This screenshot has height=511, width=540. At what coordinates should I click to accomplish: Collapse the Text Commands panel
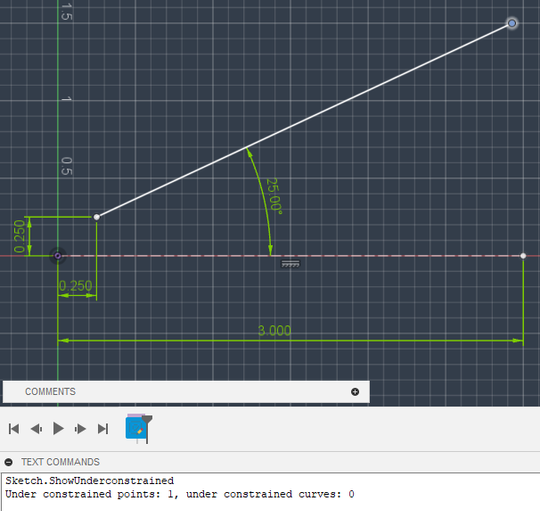(x=9, y=462)
